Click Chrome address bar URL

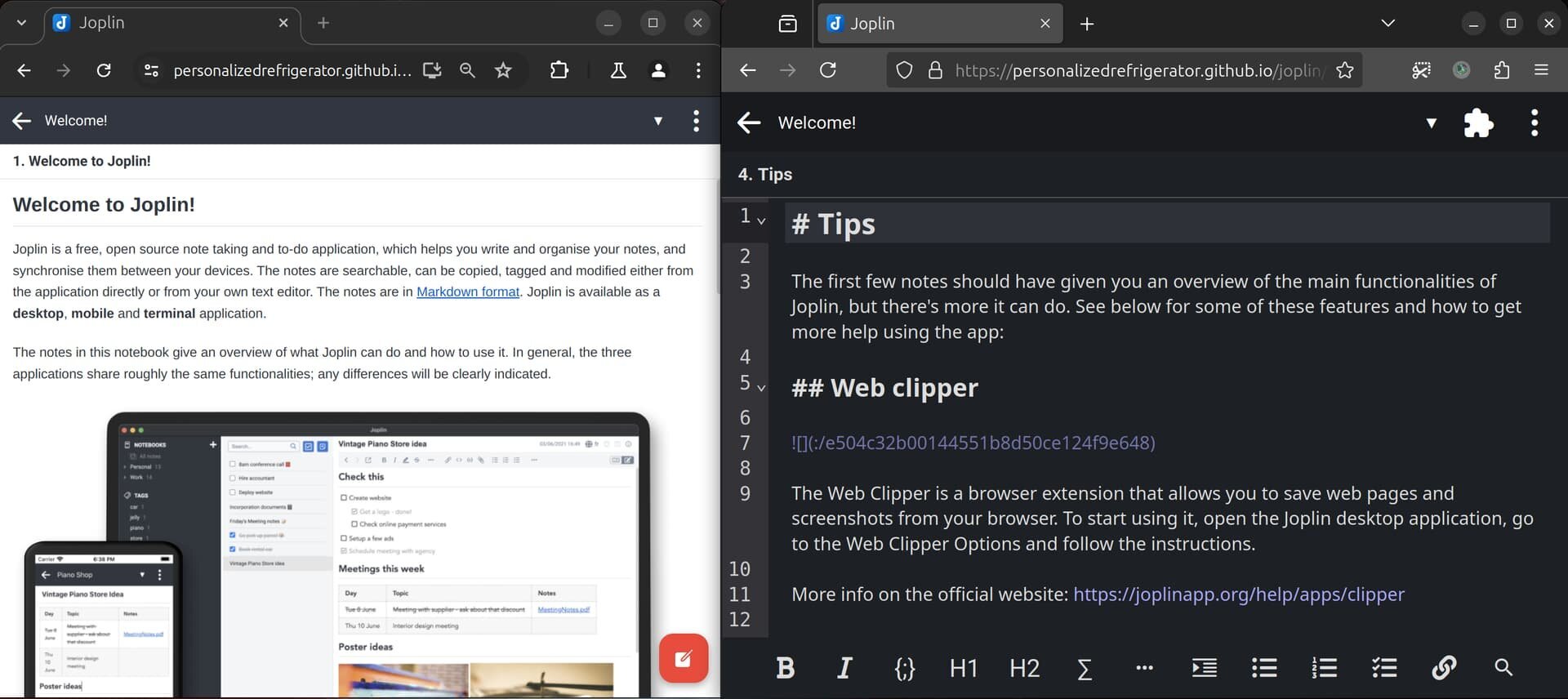(292, 70)
